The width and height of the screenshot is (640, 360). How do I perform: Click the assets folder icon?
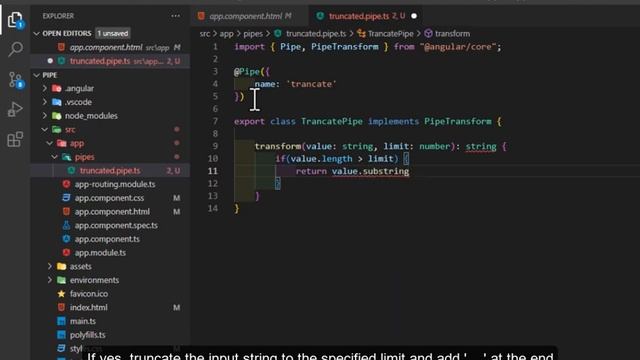click(x=62, y=267)
